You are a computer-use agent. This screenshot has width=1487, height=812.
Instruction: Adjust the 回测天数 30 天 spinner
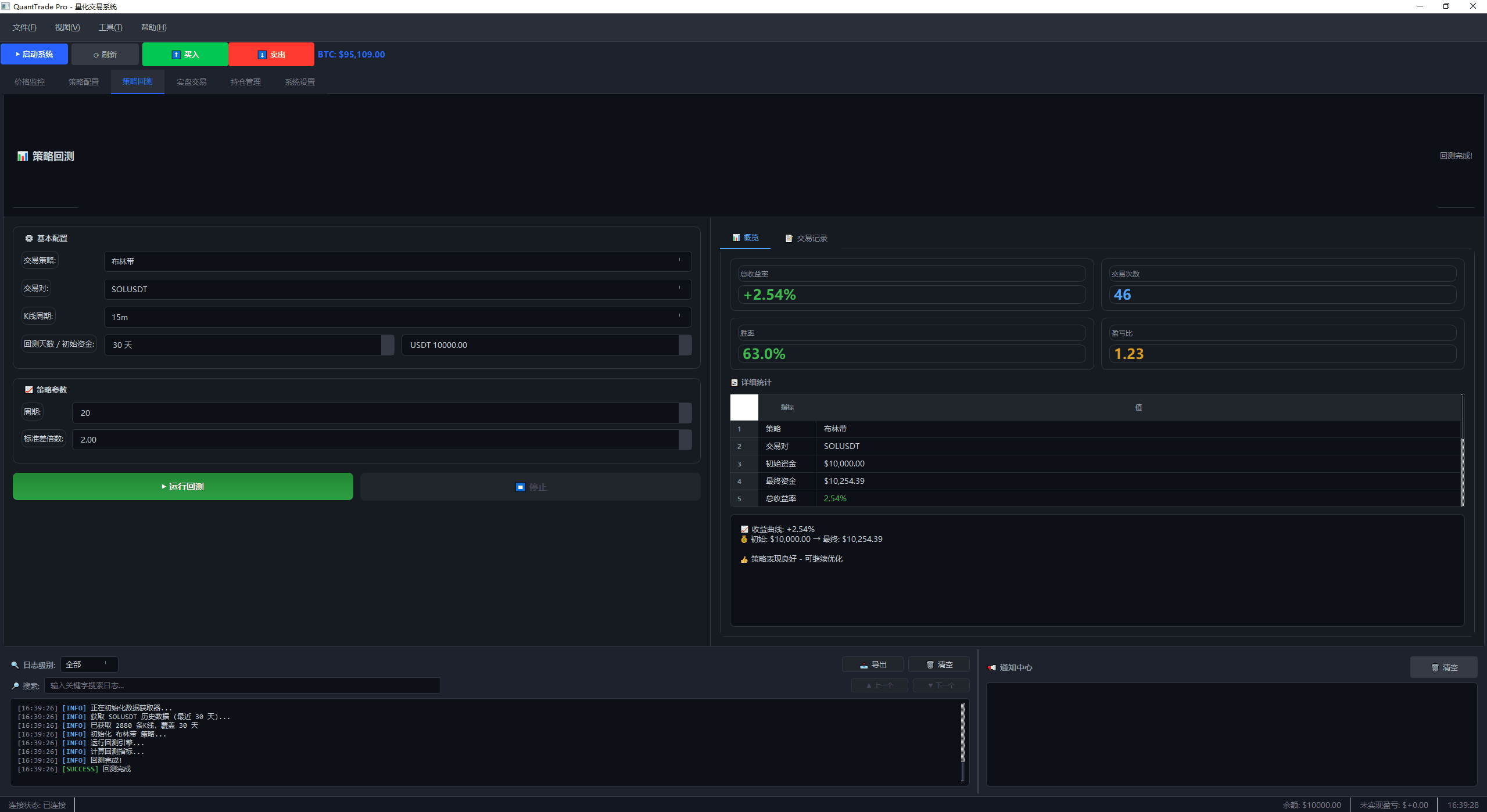388,345
